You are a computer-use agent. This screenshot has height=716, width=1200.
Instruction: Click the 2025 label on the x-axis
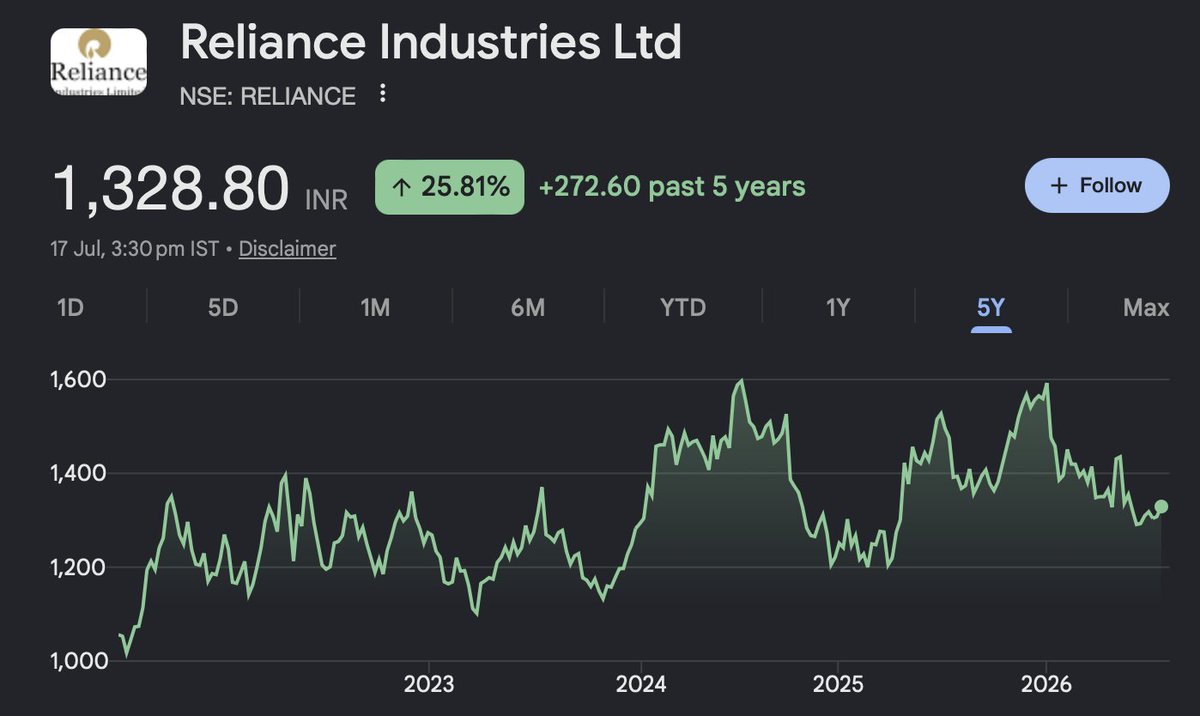pyautogui.click(x=837, y=685)
